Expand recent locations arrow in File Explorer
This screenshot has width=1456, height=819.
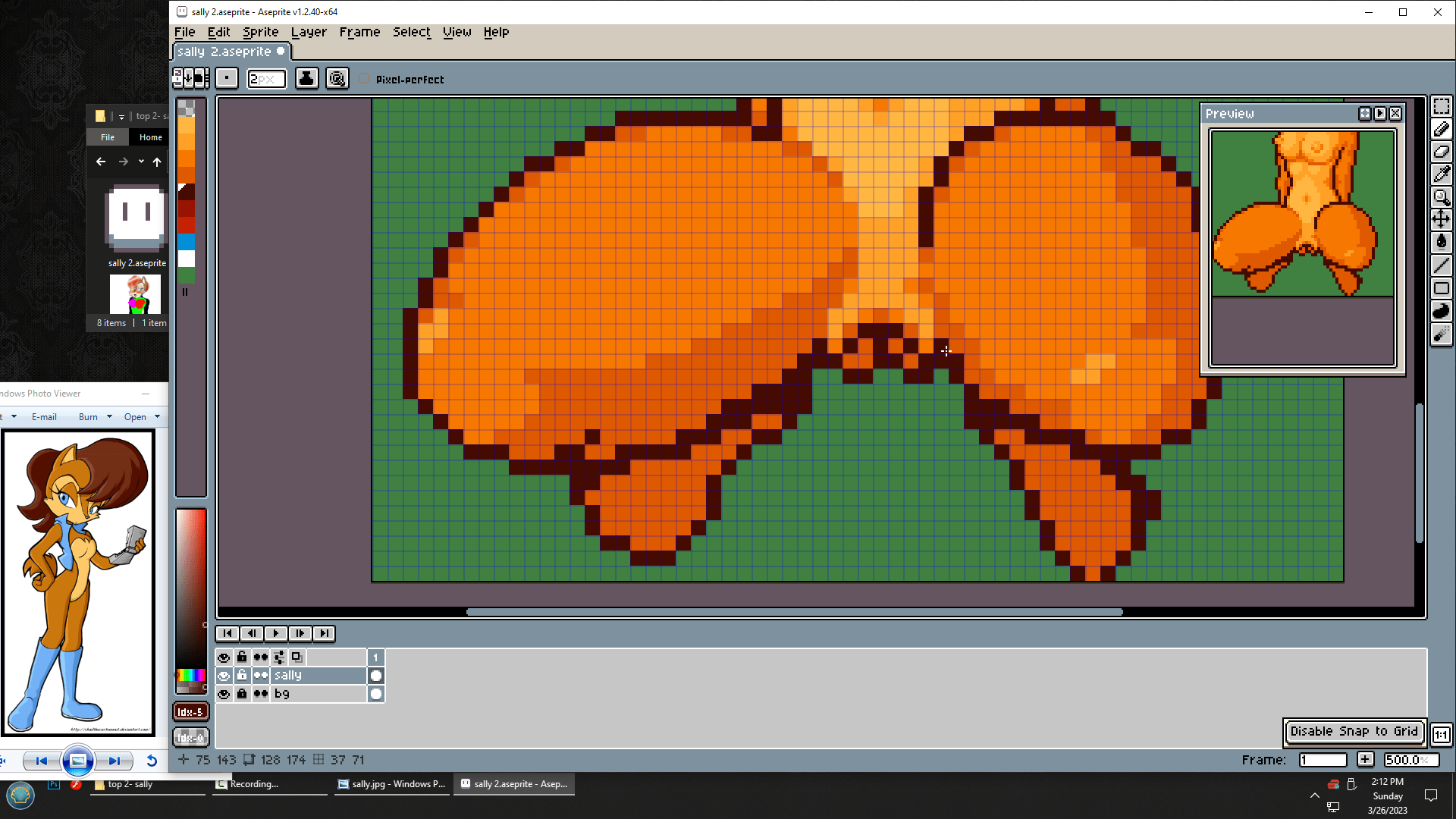pyautogui.click(x=141, y=162)
